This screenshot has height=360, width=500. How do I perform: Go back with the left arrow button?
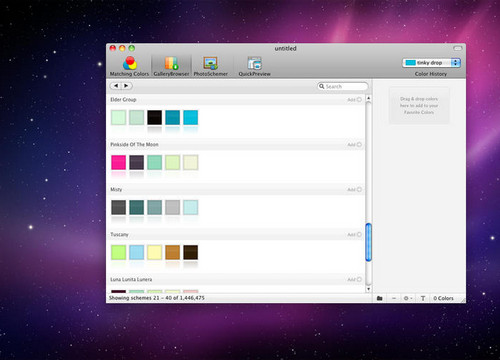116,86
